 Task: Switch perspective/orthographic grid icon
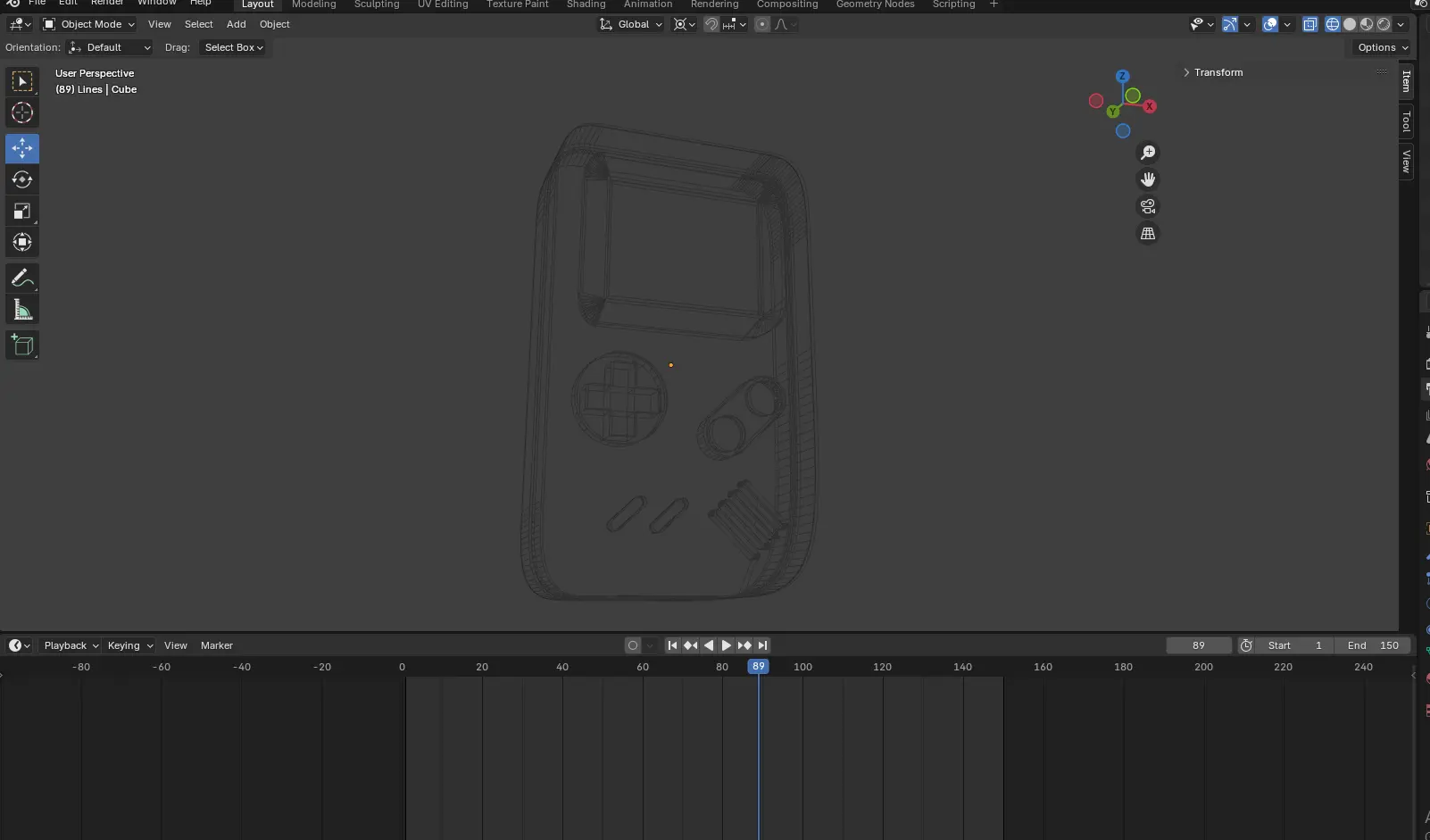(1148, 233)
